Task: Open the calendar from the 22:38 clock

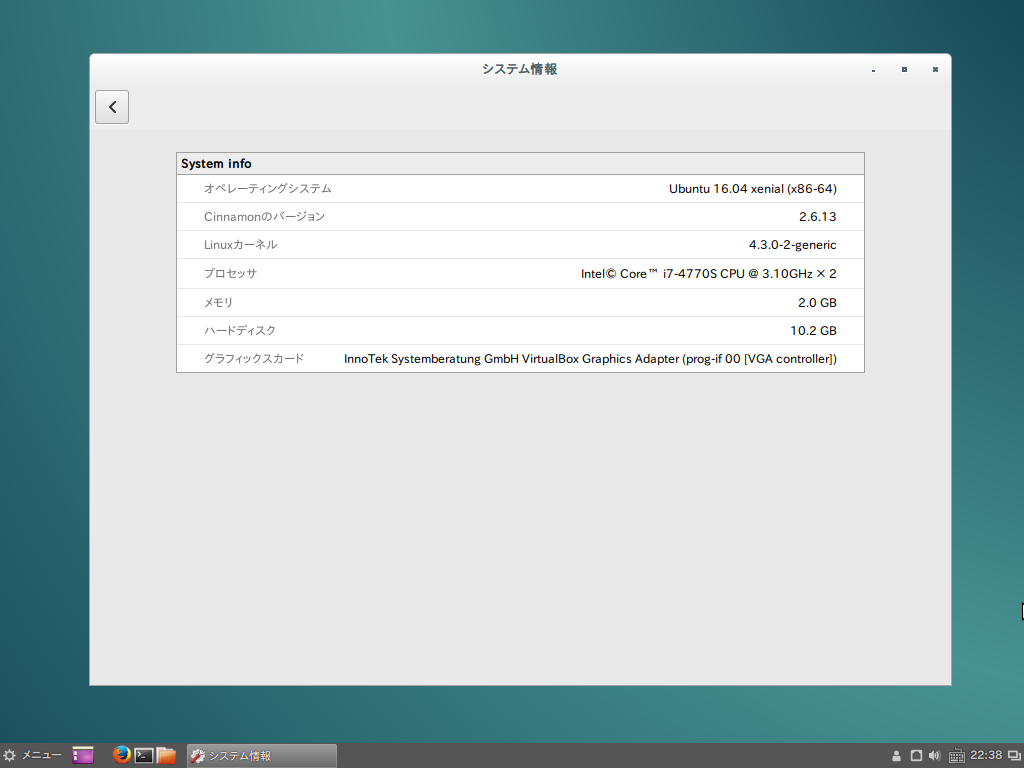Action: tap(986, 755)
